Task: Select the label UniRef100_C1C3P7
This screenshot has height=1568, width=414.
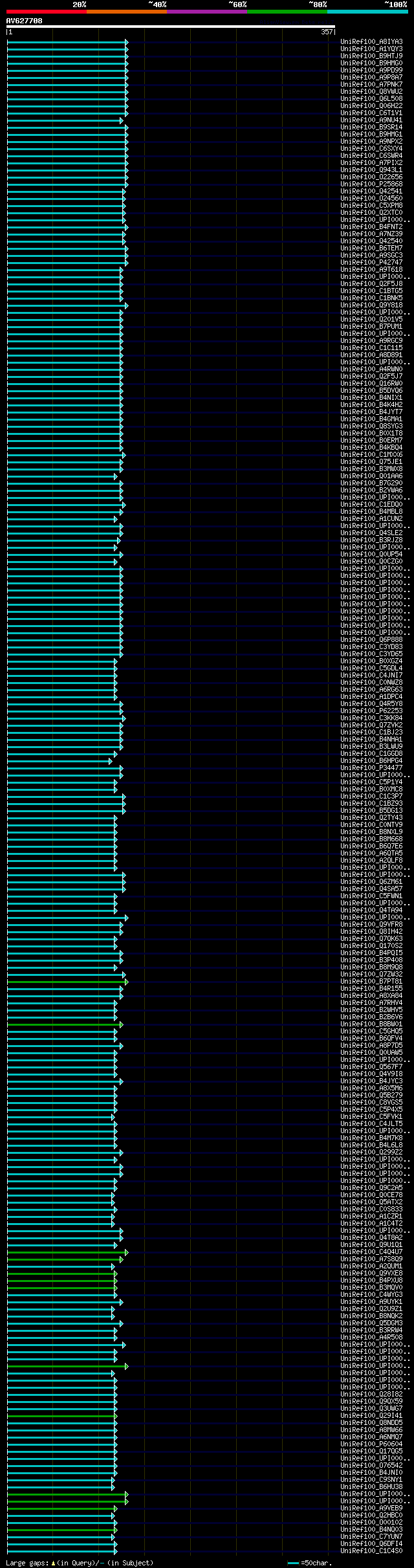Action: coord(371,797)
